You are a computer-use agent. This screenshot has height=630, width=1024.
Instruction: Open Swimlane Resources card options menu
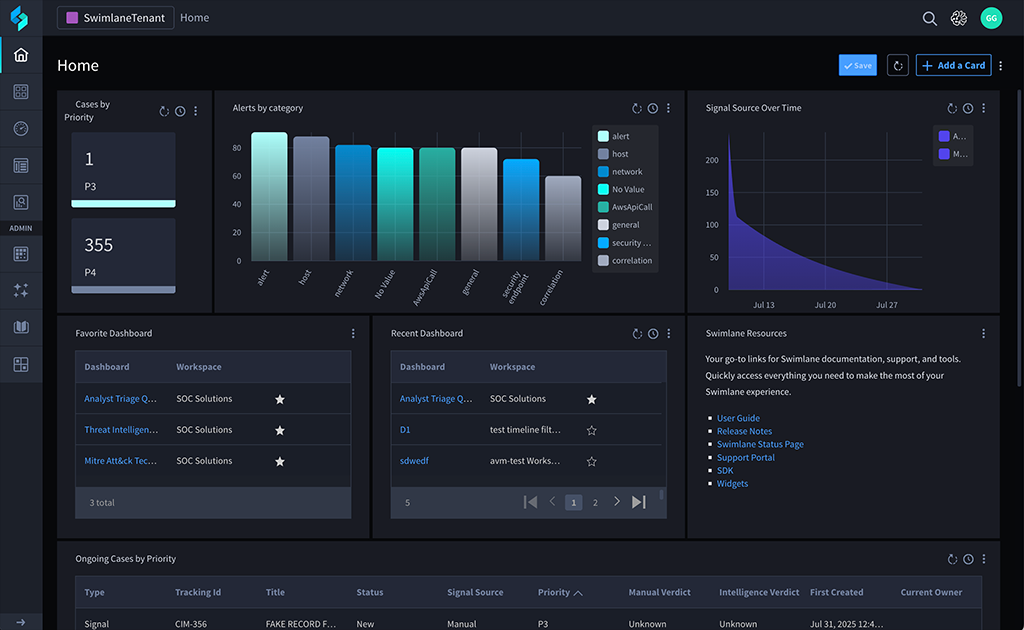pos(984,334)
